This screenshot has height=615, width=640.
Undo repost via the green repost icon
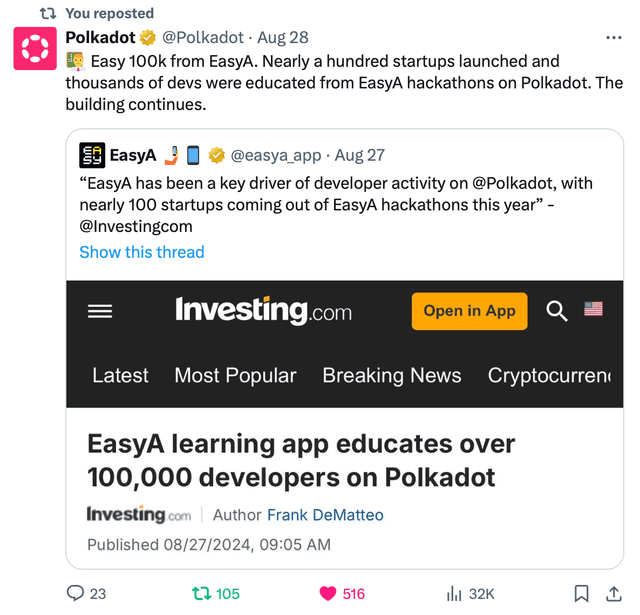tap(202, 593)
